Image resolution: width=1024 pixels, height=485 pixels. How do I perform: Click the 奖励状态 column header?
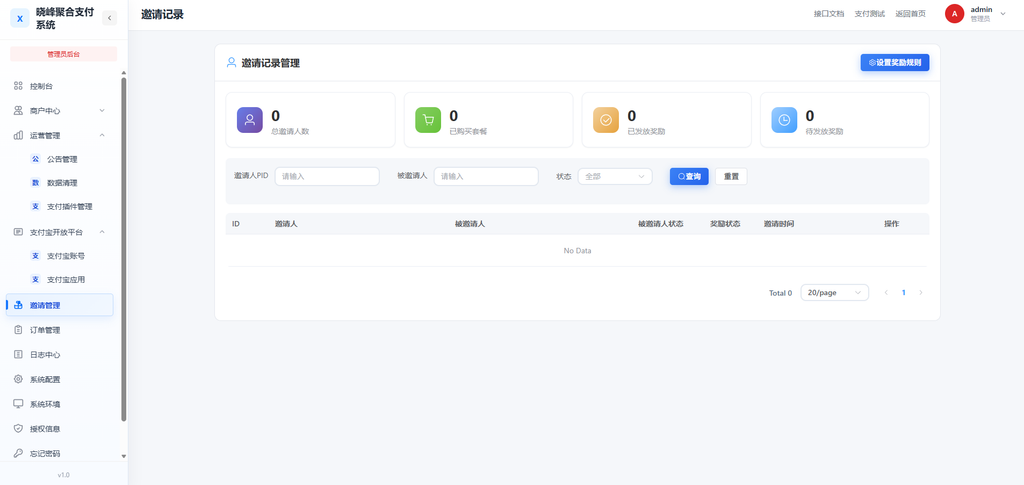pos(725,224)
